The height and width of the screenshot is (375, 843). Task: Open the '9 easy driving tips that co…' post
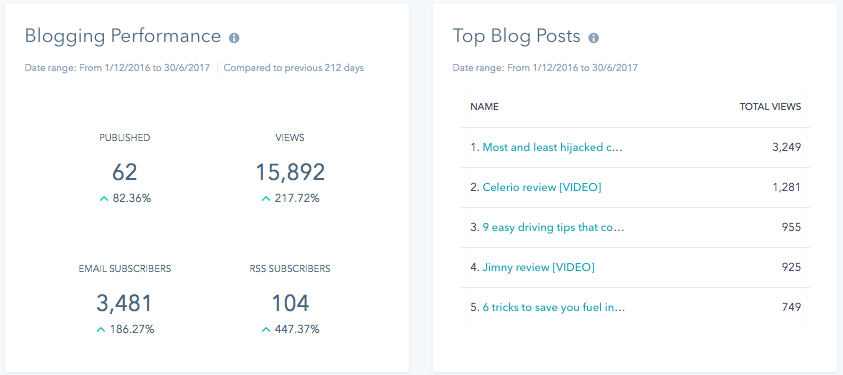click(553, 227)
